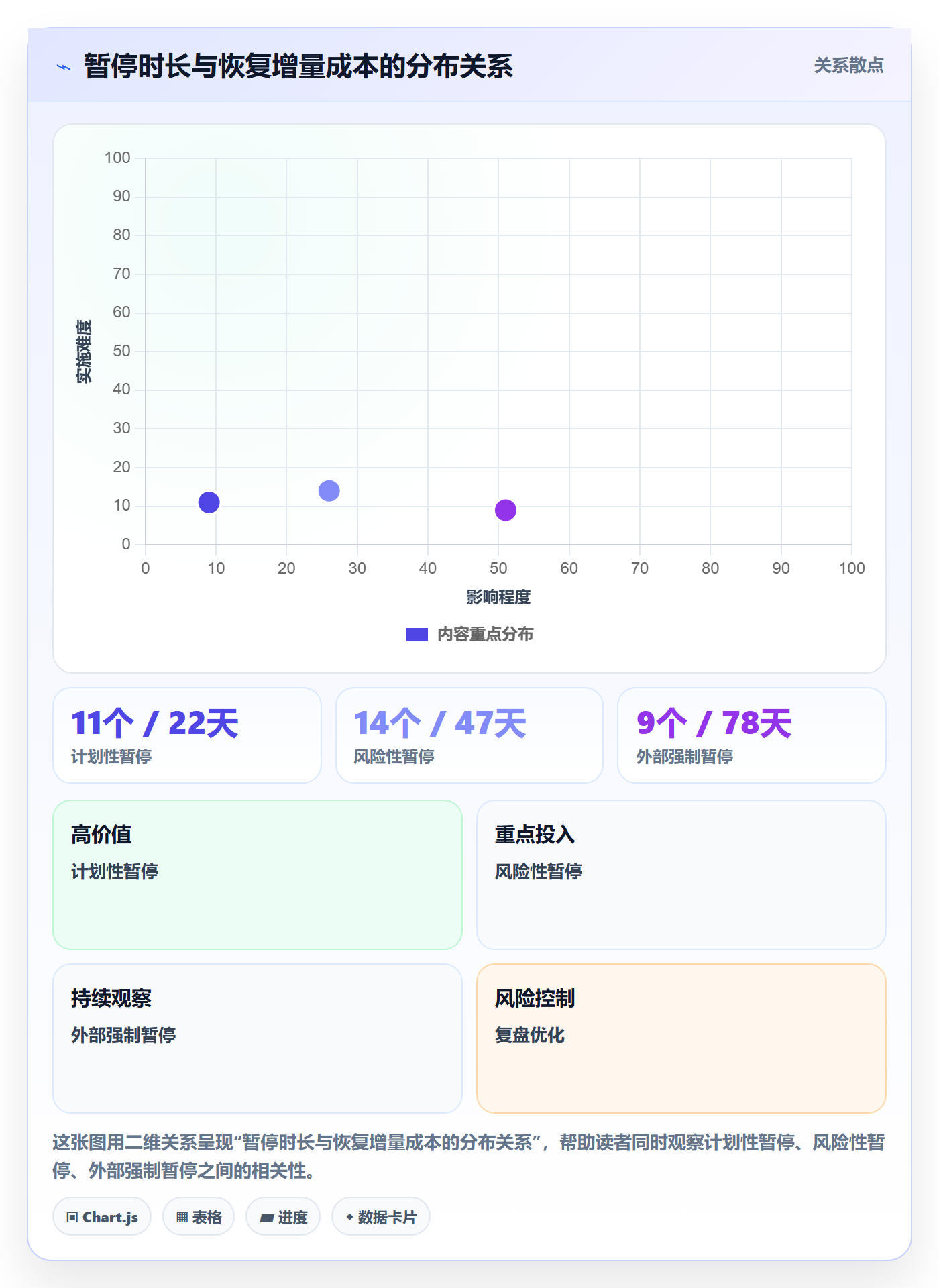Click the 实施难度 y-axis title
The width and height of the screenshot is (939, 1288).
pos(84,352)
